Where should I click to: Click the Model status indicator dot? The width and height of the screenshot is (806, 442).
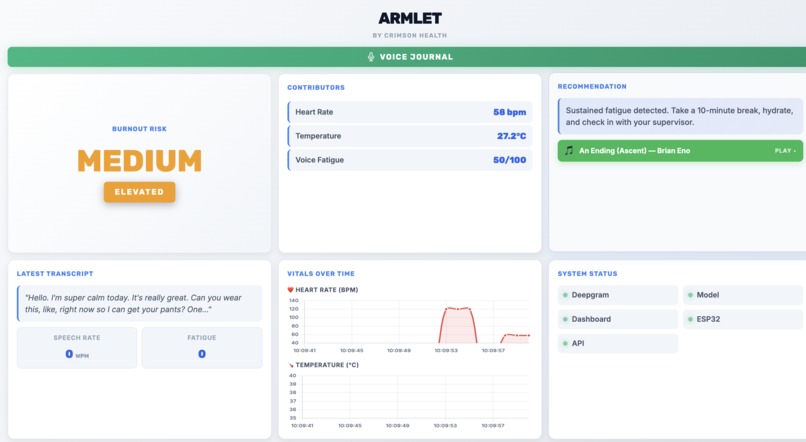(x=690, y=295)
